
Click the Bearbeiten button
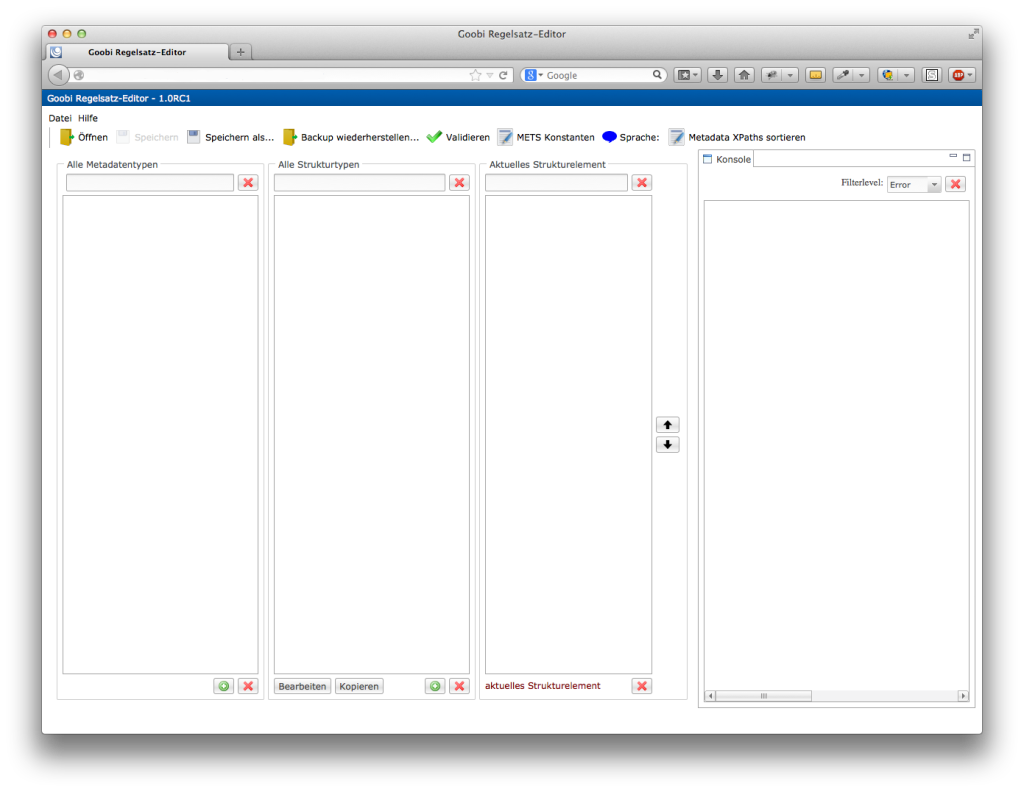click(x=302, y=686)
